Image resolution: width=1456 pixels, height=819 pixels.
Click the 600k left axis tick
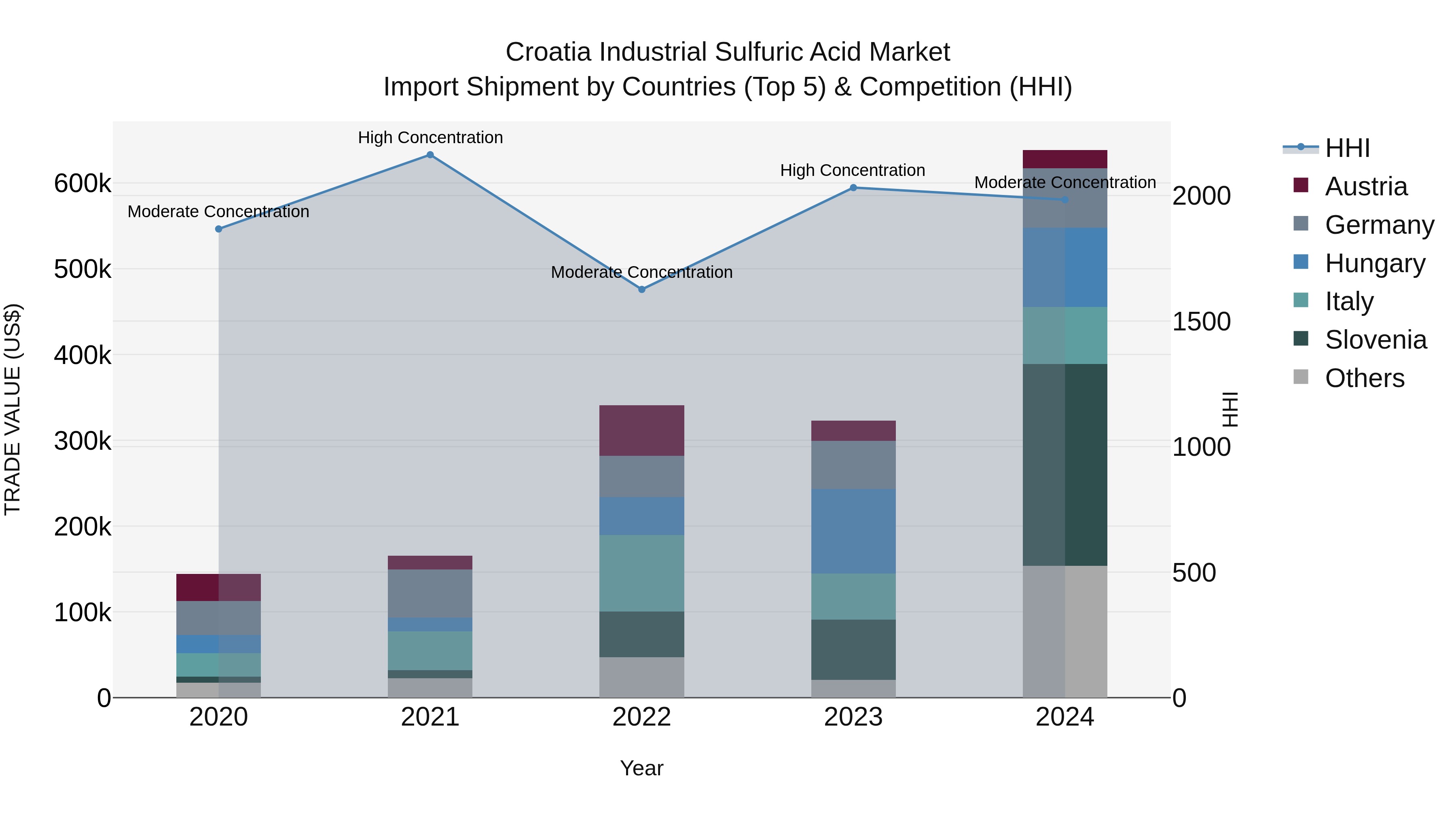click(83, 184)
